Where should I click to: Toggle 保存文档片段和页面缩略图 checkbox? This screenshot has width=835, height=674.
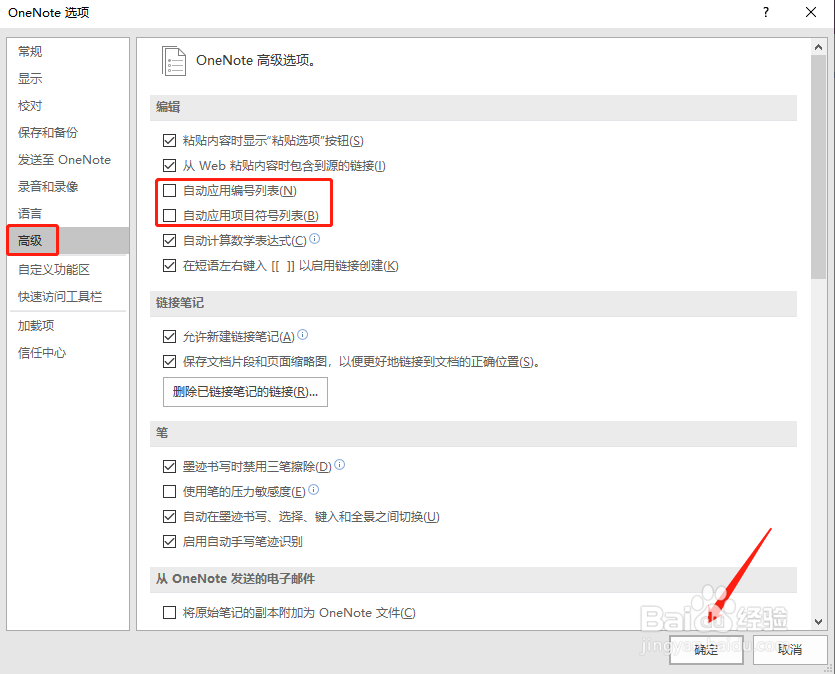click(169, 362)
